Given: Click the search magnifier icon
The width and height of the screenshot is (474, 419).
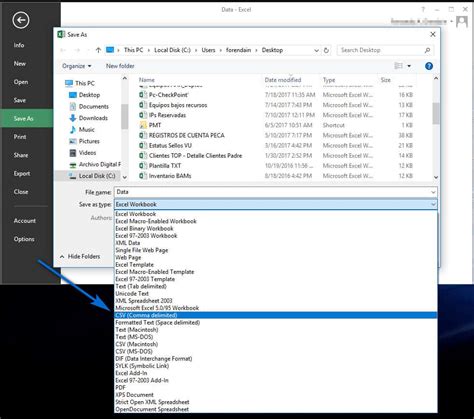Looking at the screenshot, I should (427, 50).
